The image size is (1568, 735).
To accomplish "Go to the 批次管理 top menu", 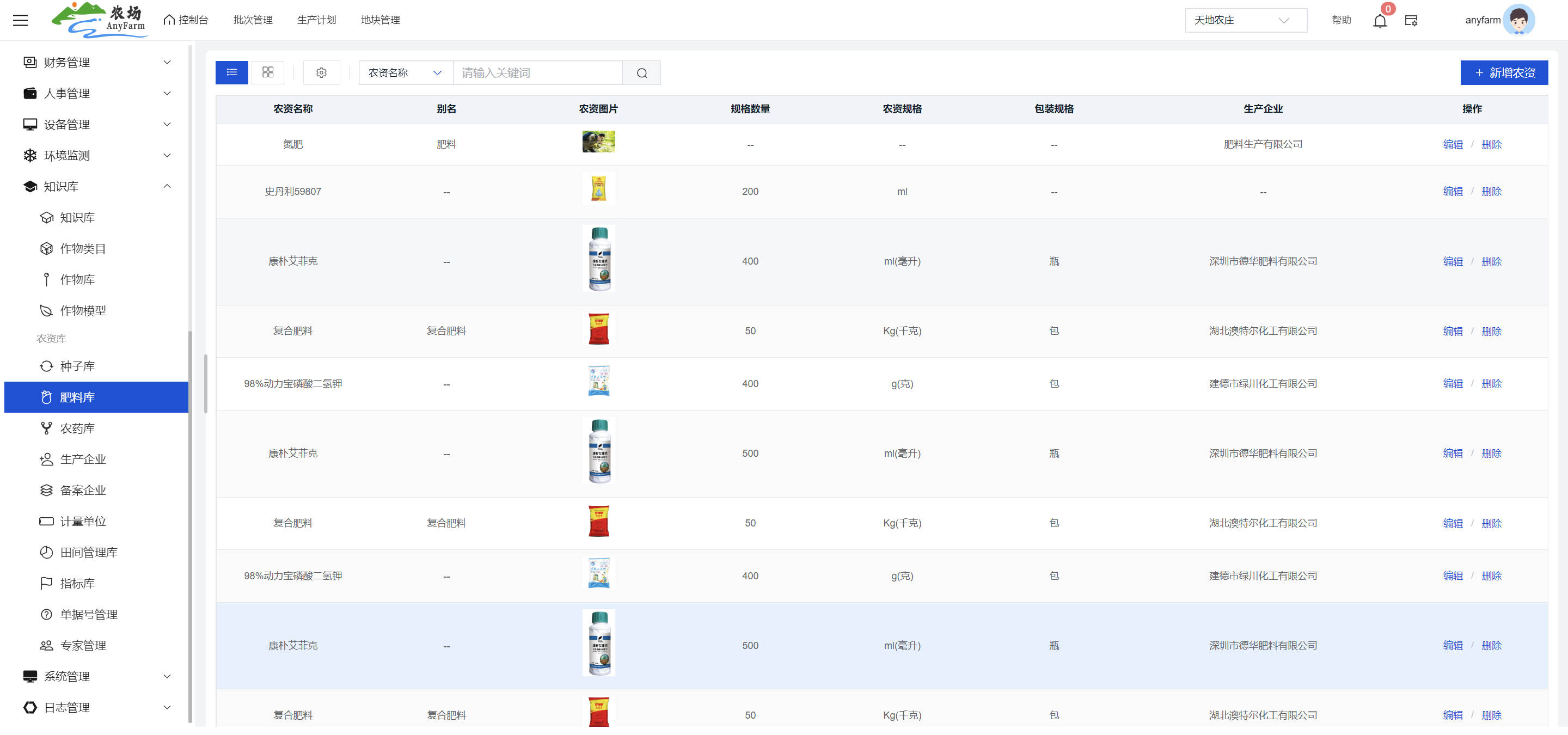I will 253,20.
